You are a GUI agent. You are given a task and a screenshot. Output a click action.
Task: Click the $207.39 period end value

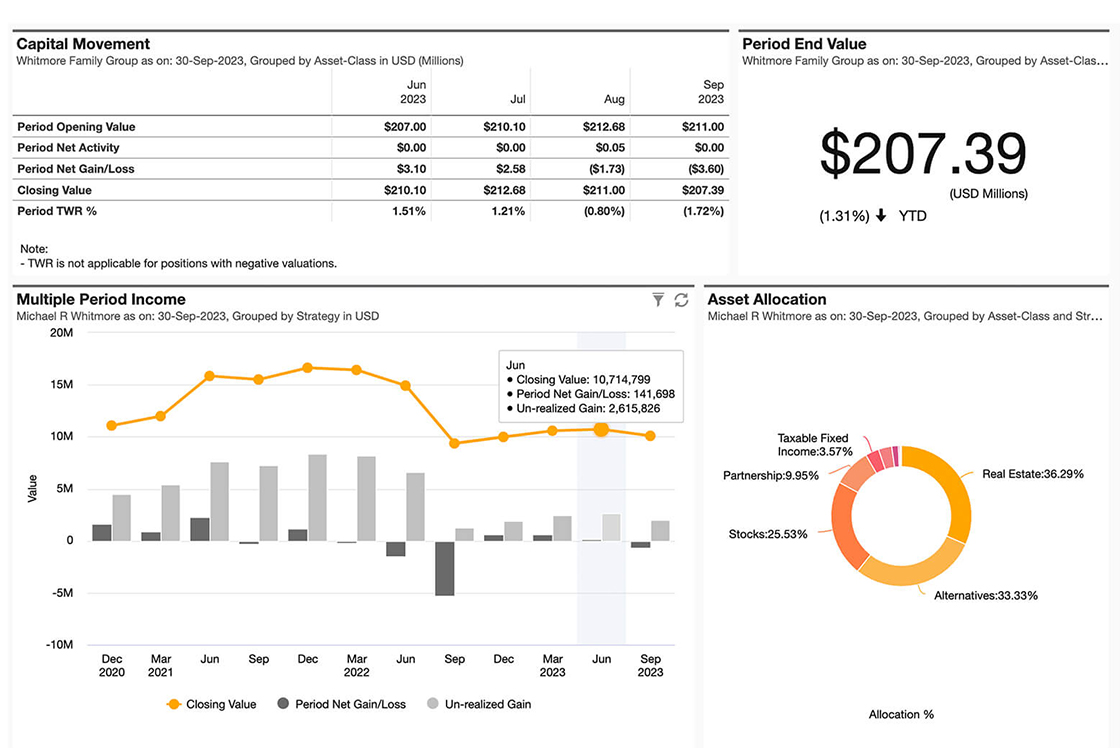[923, 155]
